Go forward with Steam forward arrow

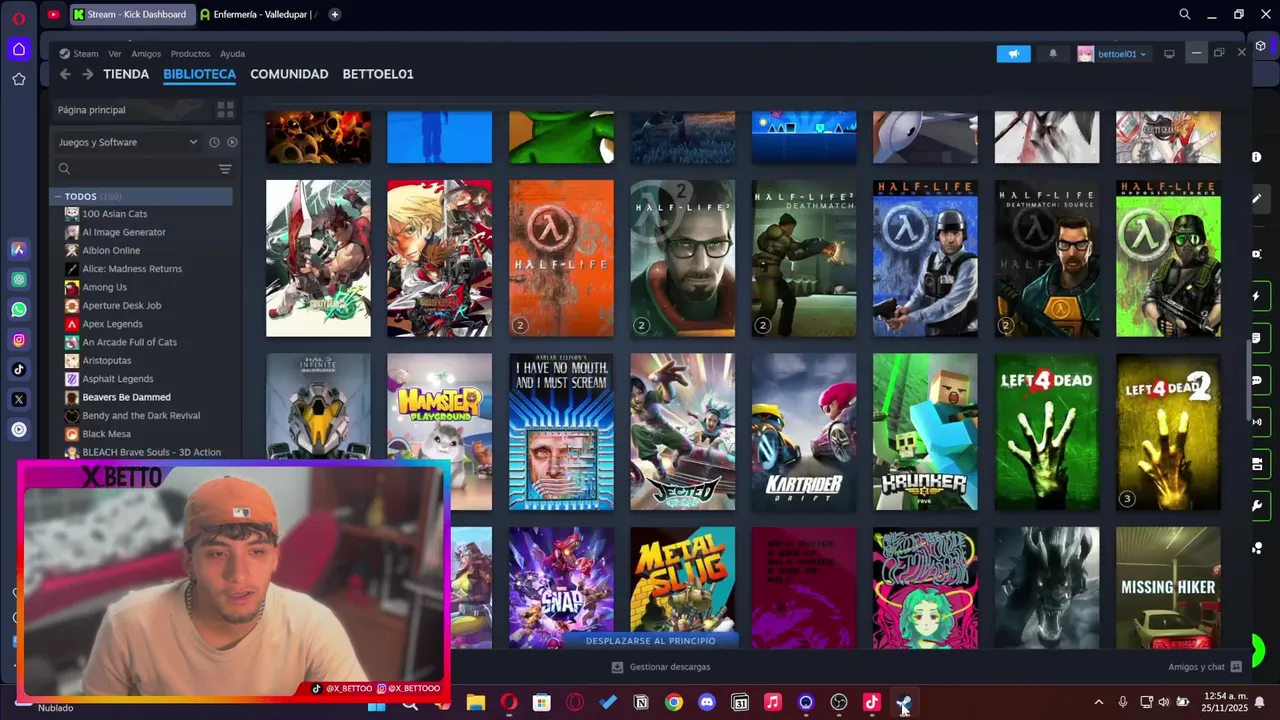[x=88, y=74]
